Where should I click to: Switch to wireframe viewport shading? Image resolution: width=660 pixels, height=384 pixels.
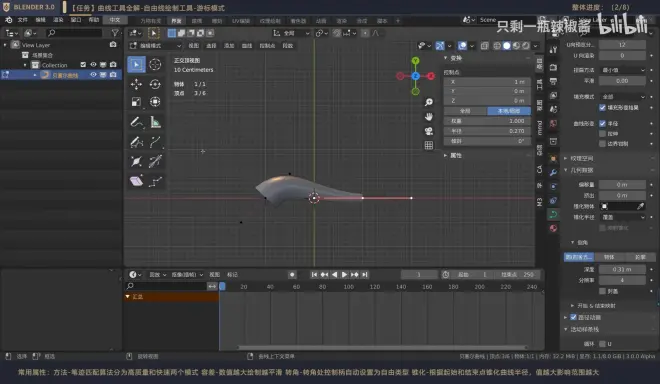tap(497, 45)
